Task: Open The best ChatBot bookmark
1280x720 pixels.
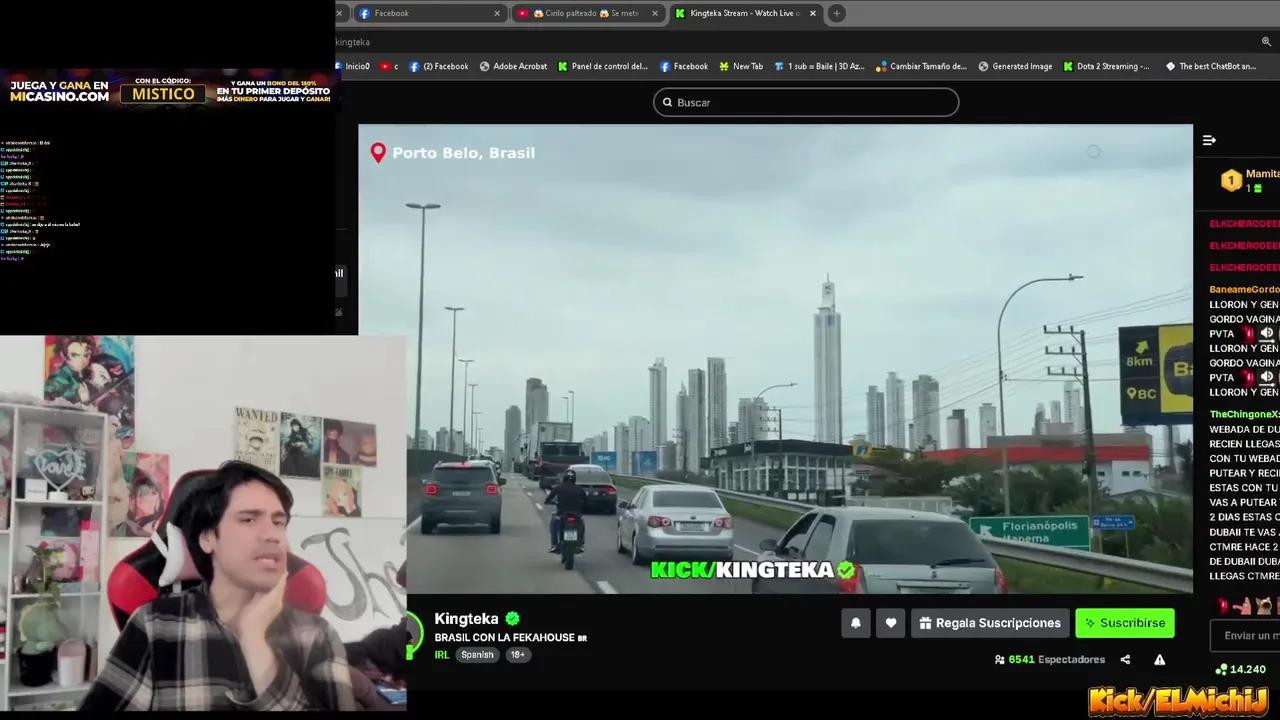Action: [1210, 66]
